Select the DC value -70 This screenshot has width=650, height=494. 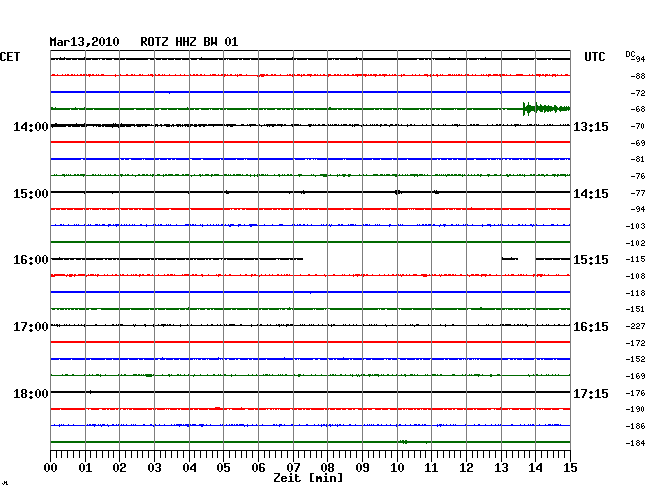point(638,126)
